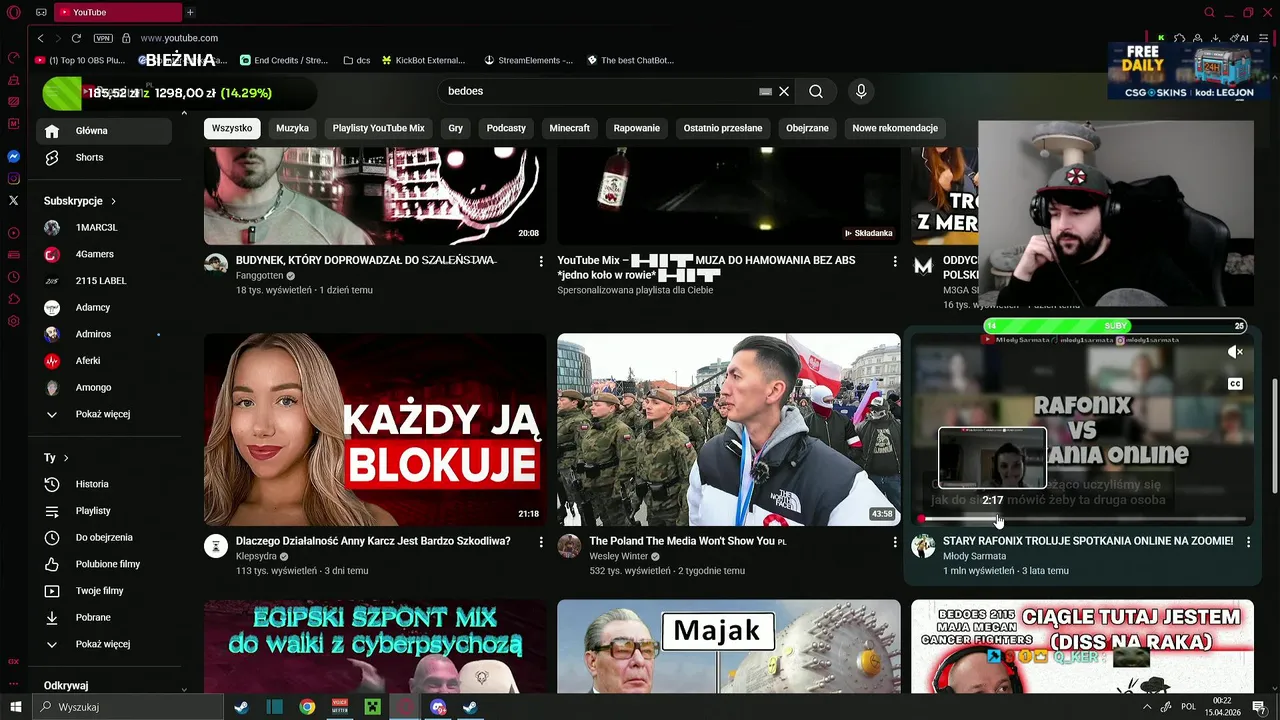Open the StreamElements bookmark

(528, 60)
